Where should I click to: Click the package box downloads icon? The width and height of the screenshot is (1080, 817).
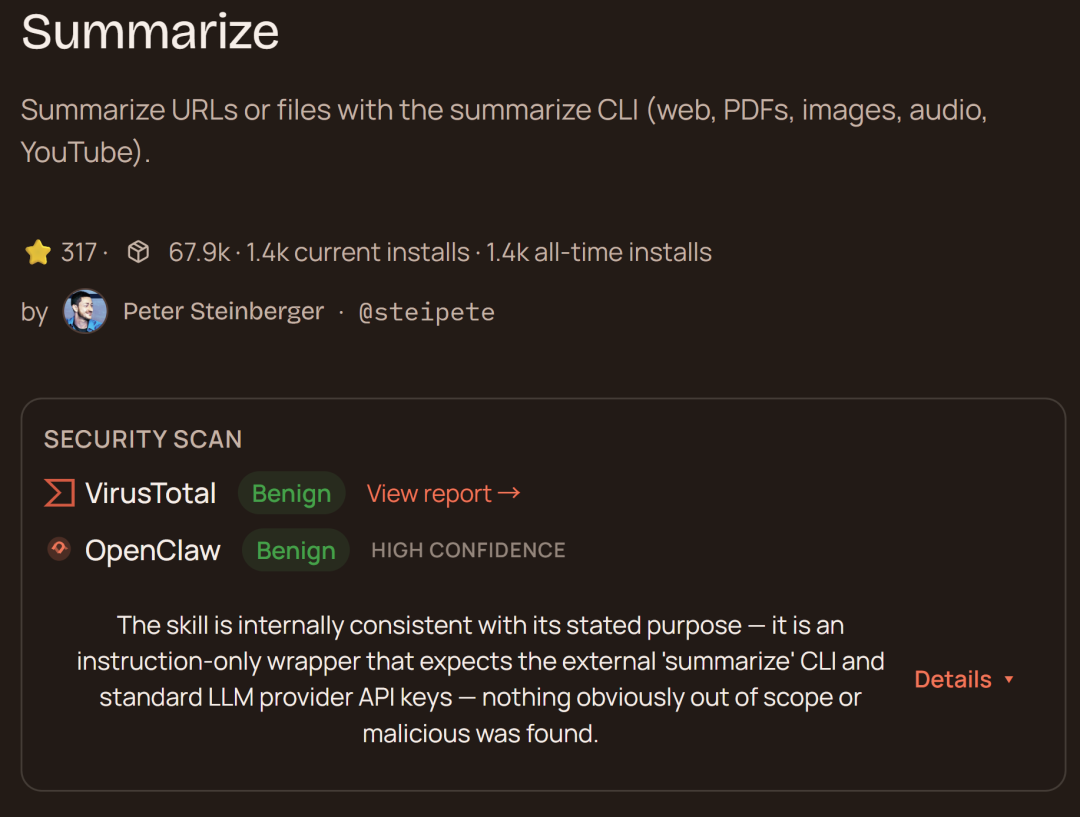point(138,253)
